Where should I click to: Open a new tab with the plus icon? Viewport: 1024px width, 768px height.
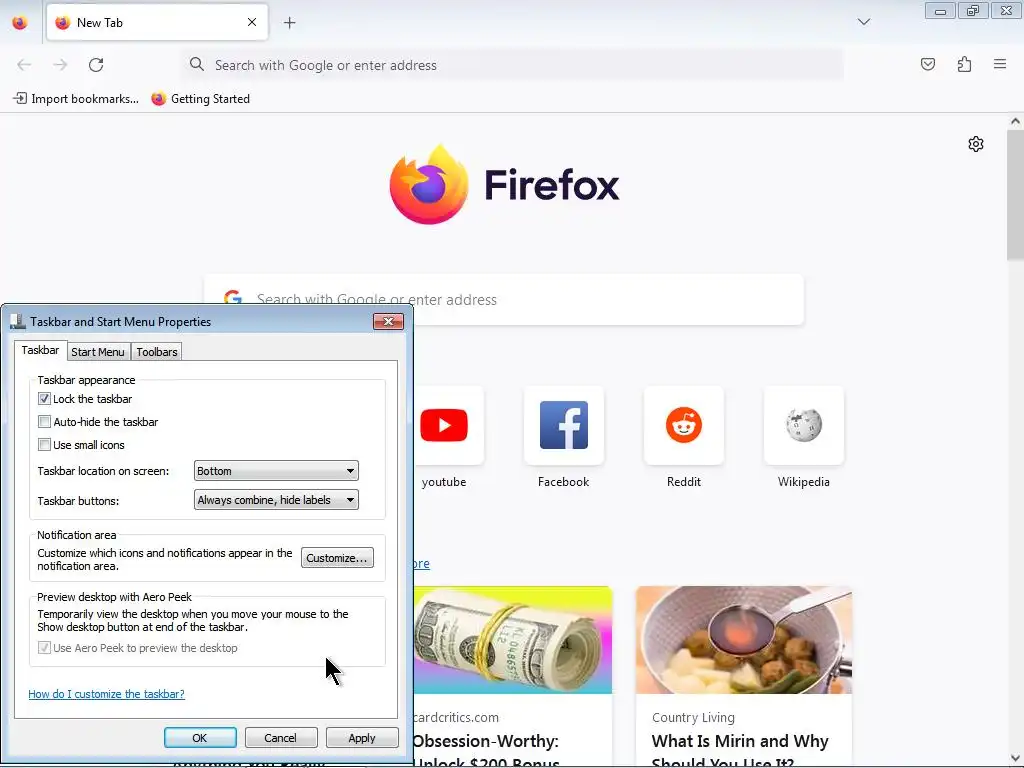point(289,23)
